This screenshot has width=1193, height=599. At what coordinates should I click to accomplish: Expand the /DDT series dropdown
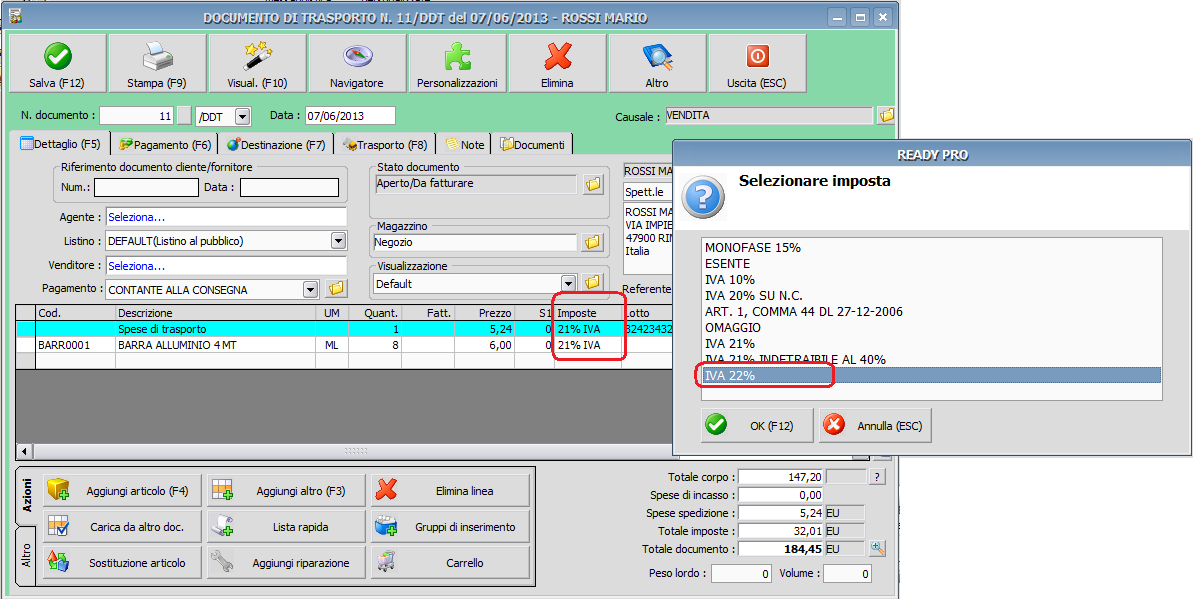(x=242, y=116)
